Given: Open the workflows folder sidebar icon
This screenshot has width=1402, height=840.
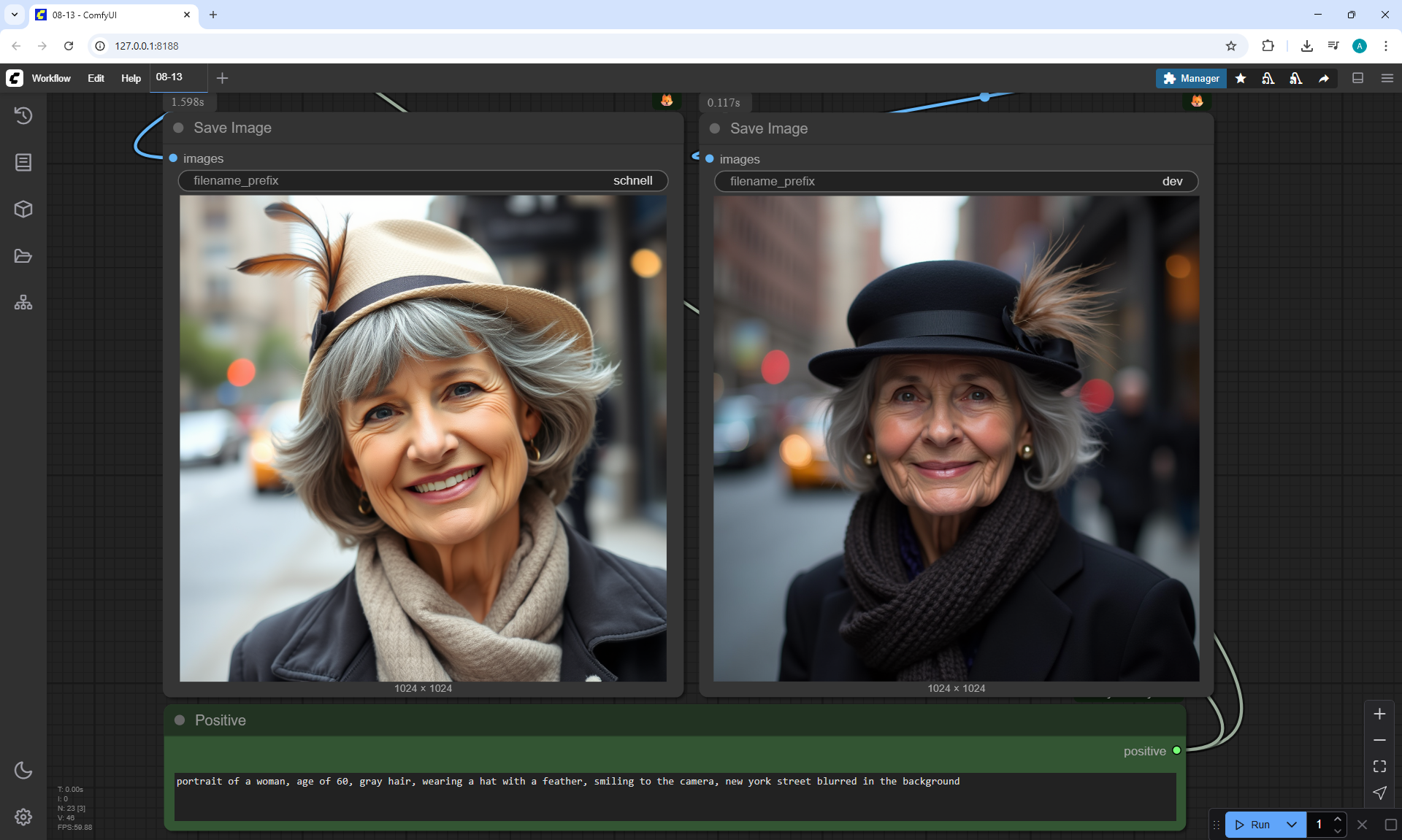Looking at the screenshot, I should point(23,256).
